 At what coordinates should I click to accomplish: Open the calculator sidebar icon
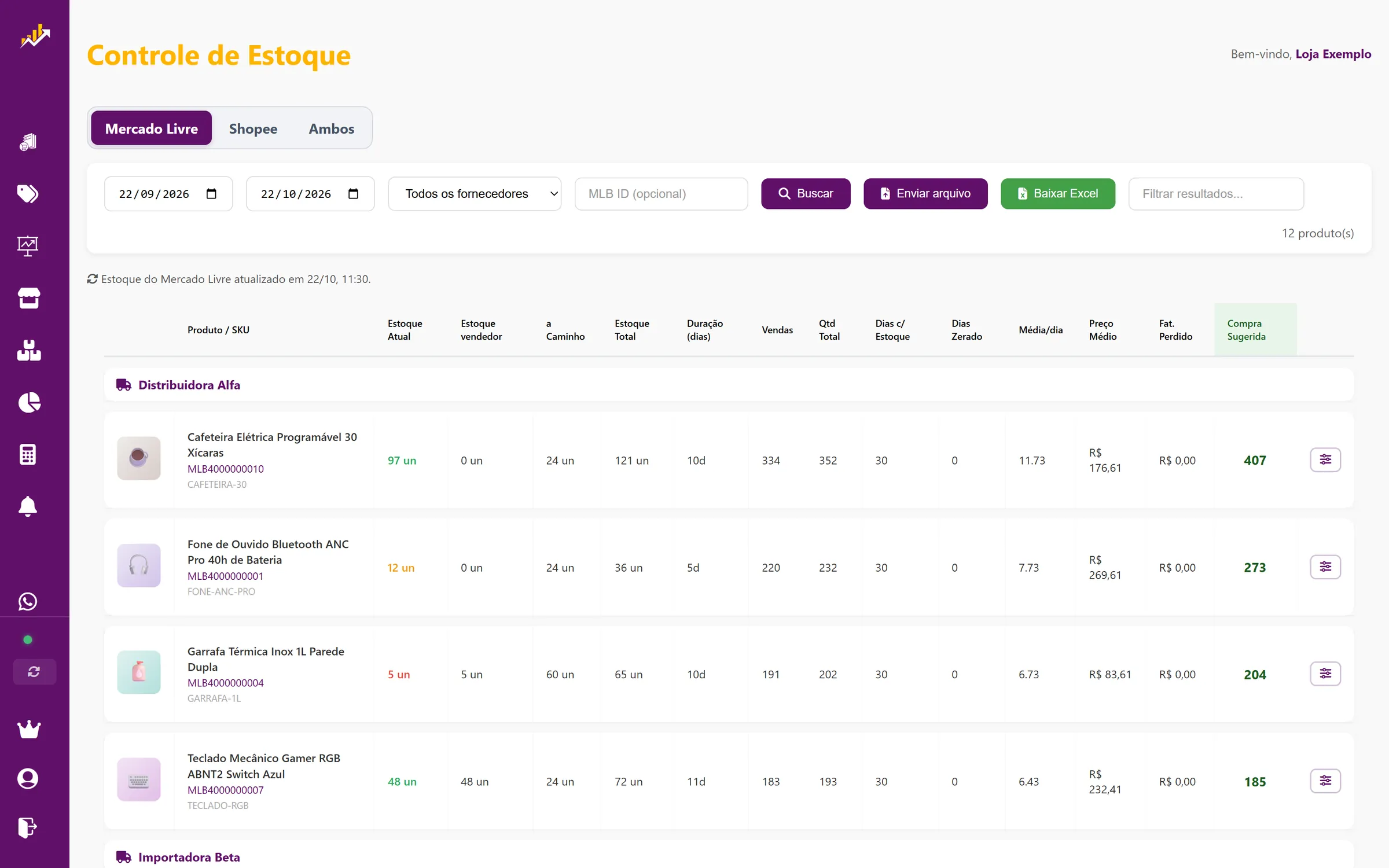tap(28, 454)
